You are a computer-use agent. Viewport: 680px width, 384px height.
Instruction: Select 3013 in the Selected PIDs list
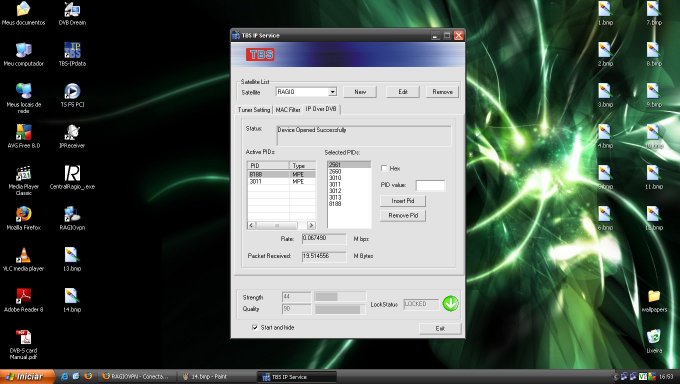pyautogui.click(x=349, y=197)
